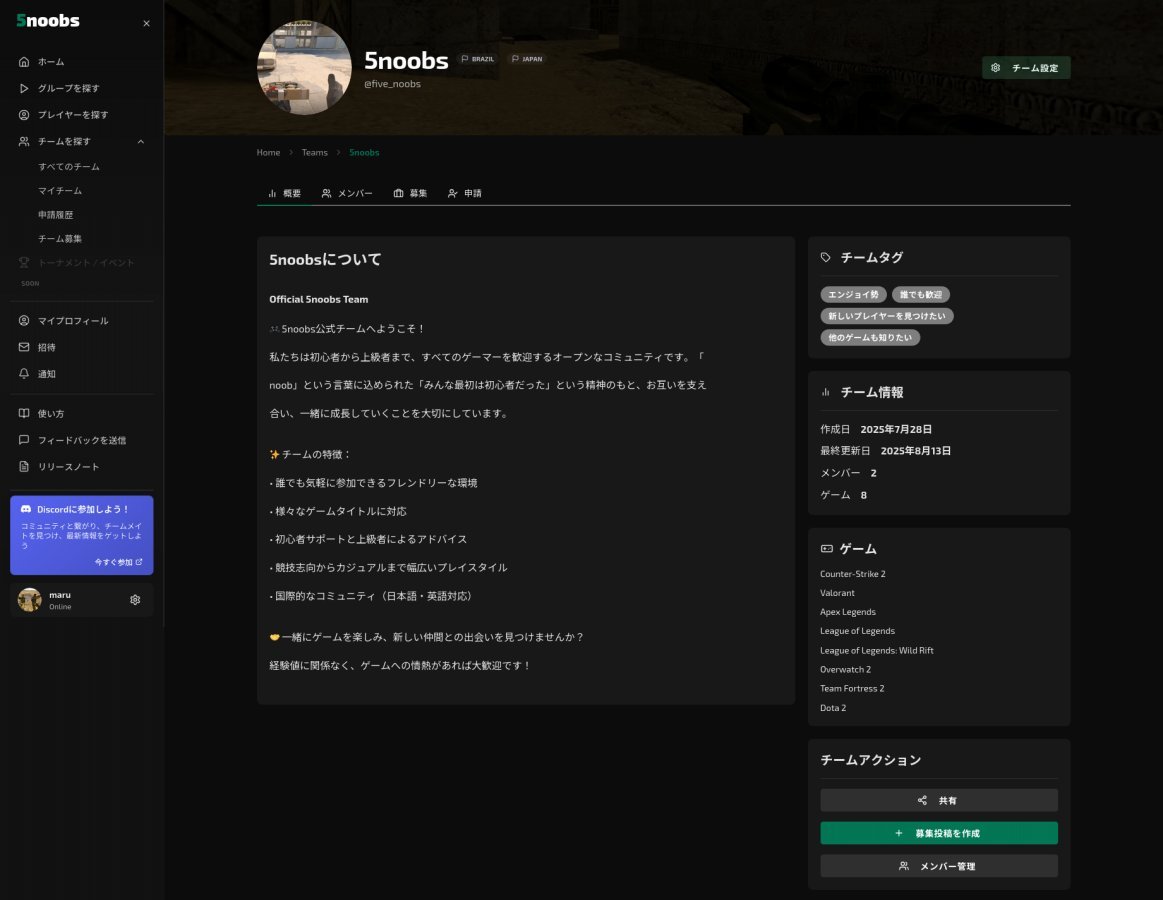
Task: Click the エンジョイ勢 tag
Action: point(853,295)
